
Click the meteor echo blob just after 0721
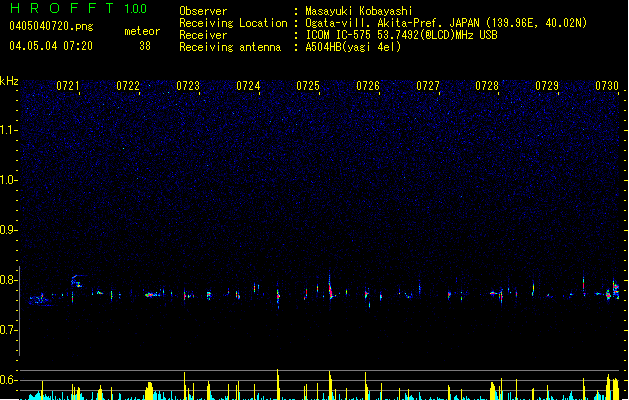(76, 281)
